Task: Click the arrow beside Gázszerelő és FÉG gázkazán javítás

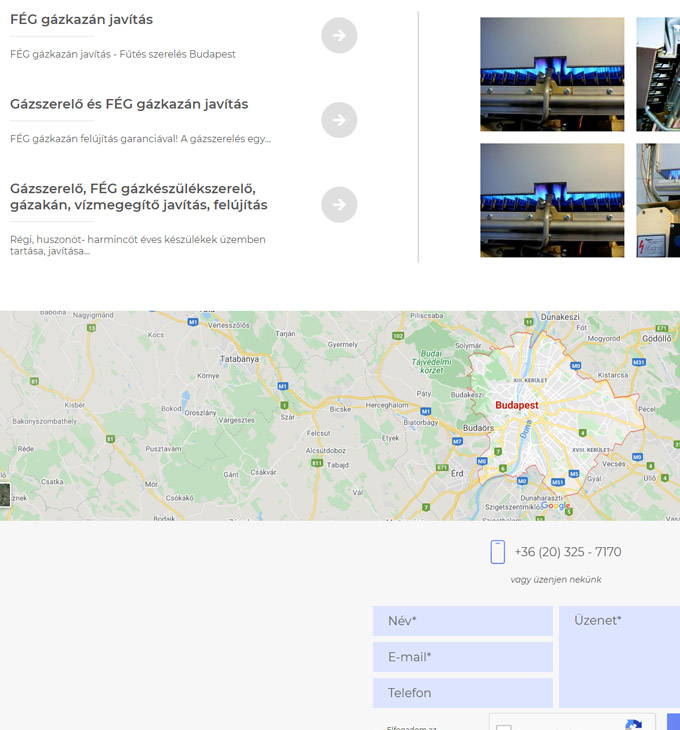Action: click(339, 120)
